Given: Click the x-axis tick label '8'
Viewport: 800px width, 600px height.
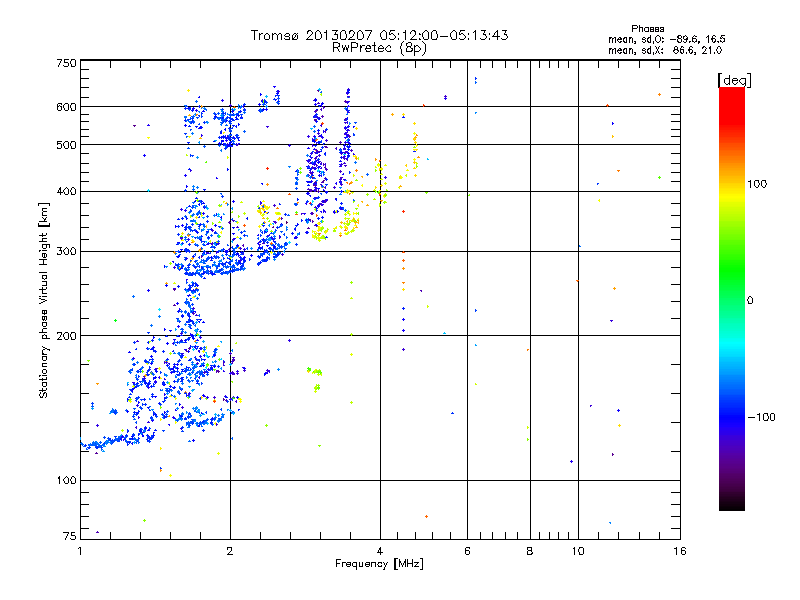Looking at the screenshot, I should click(530, 551).
